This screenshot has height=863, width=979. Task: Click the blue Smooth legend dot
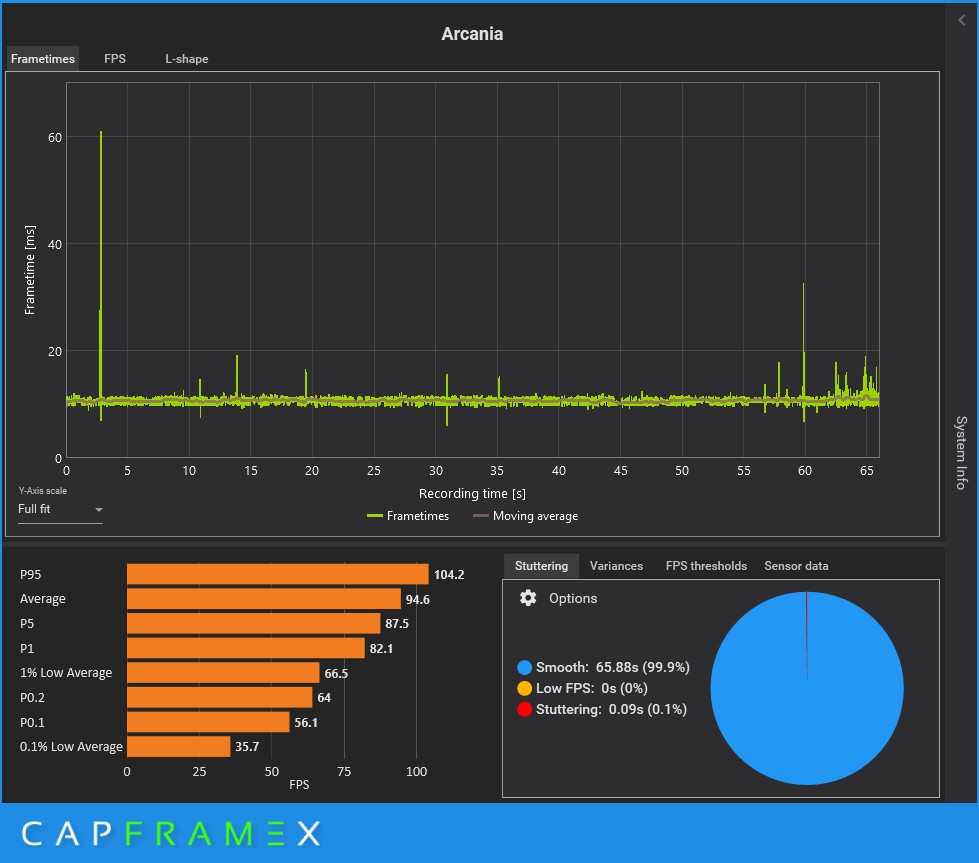(524, 667)
